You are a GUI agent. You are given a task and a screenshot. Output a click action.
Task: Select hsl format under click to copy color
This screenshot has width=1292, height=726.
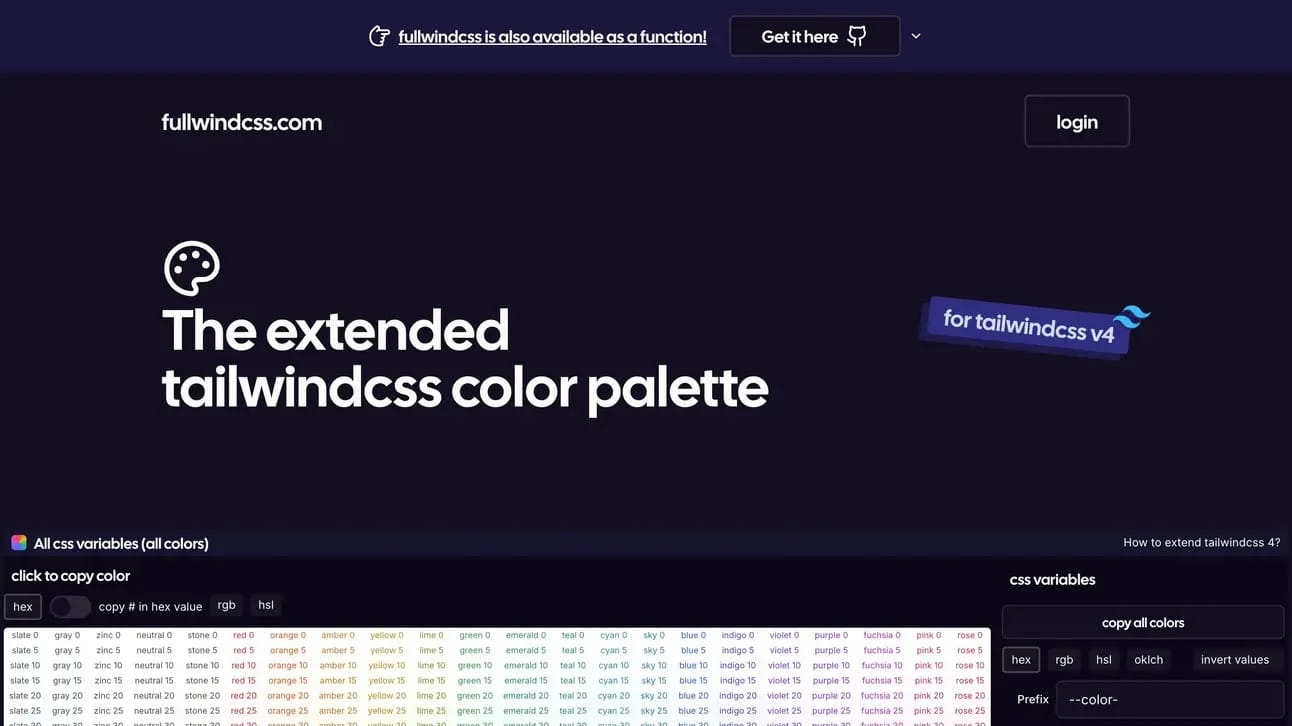[266, 605]
